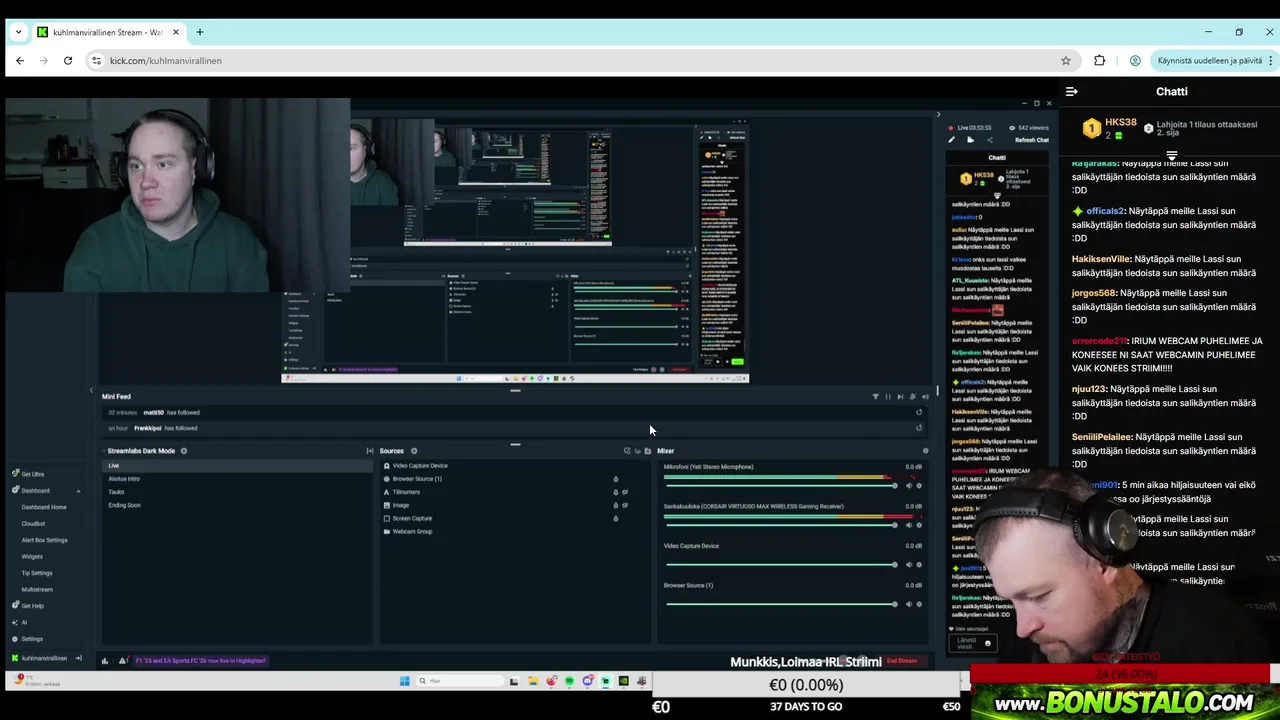The image size is (1280, 720).
Task: Bookmark this page with the star icon
Action: [x=1066, y=60]
